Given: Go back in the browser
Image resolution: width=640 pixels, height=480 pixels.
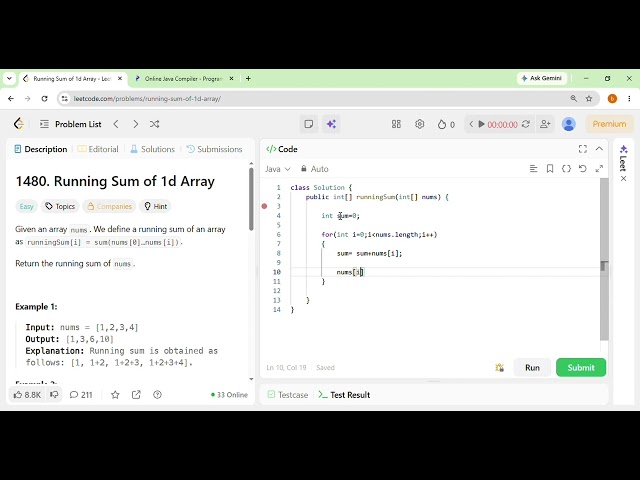Looking at the screenshot, I should (x=11, y=99).
